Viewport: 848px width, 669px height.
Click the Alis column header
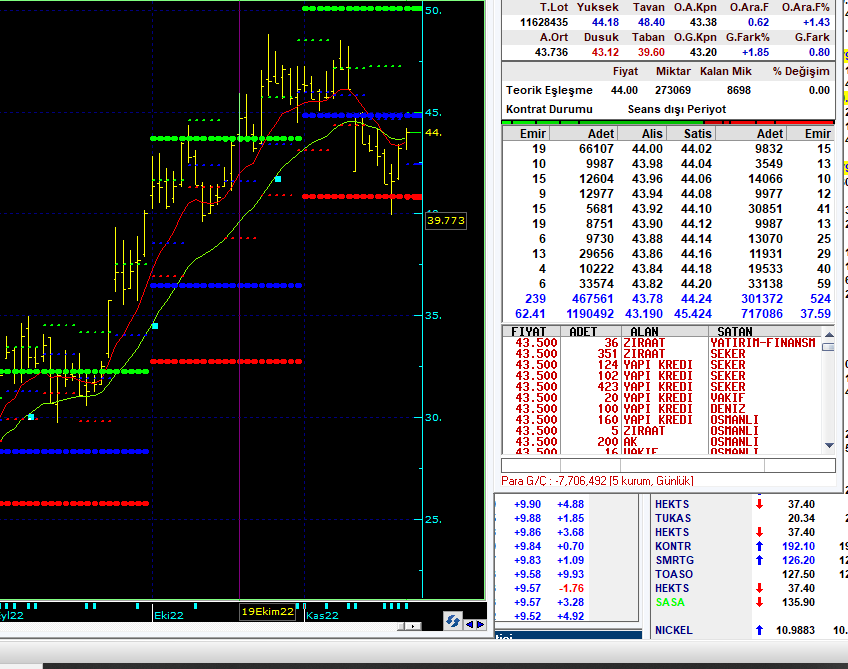click(x=642, y=134)
